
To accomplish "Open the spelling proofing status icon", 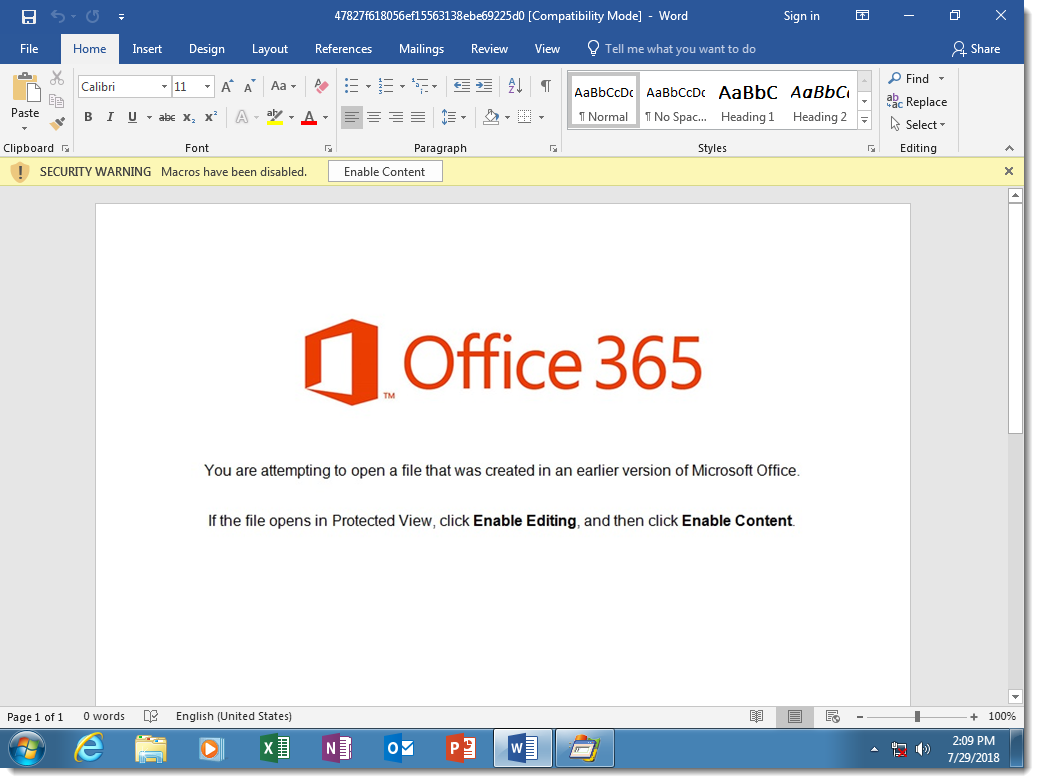I will [151, 716].
